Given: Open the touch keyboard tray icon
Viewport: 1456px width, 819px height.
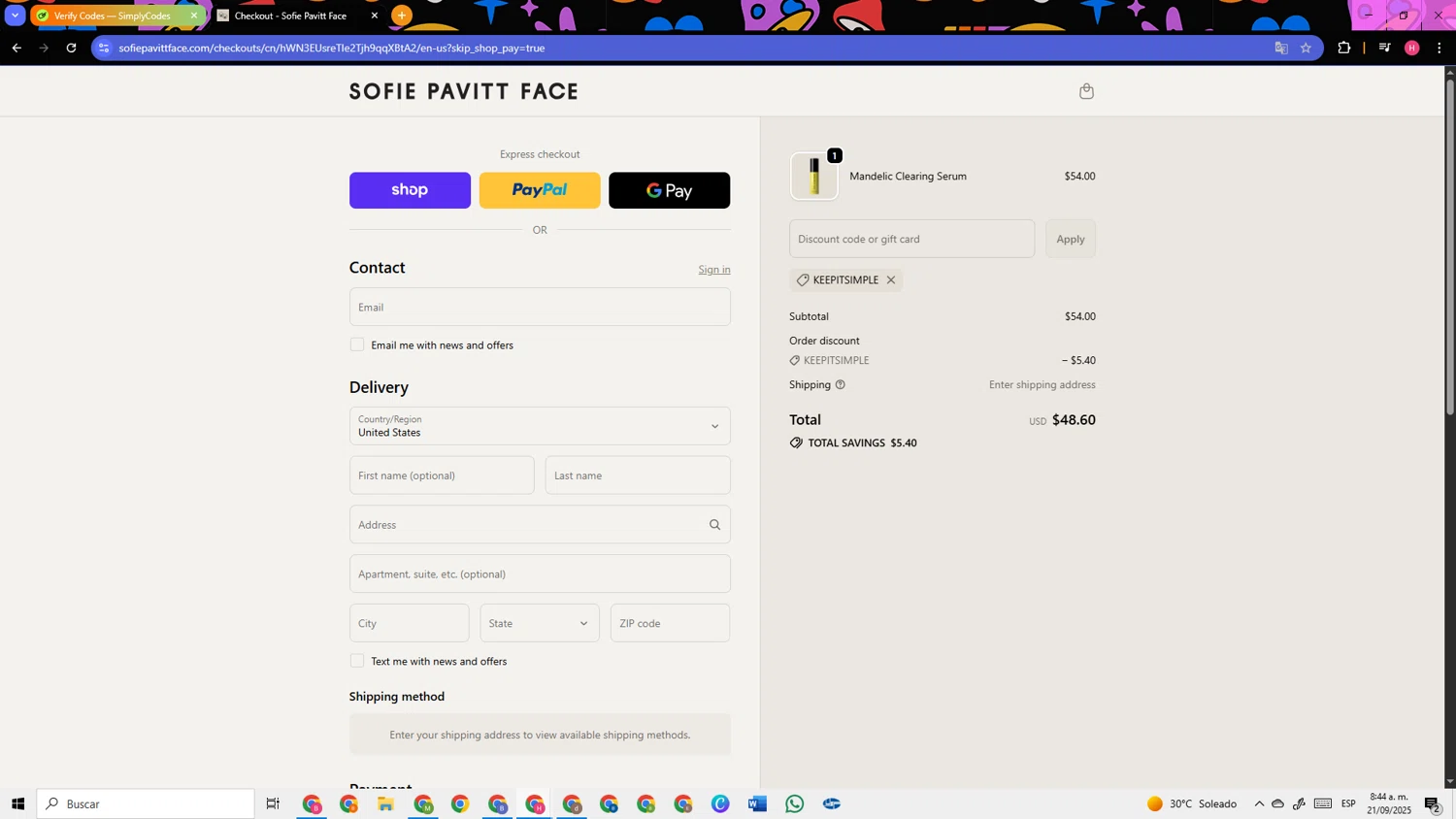Looking at the screenshot, I should (x=1323, y=803).
